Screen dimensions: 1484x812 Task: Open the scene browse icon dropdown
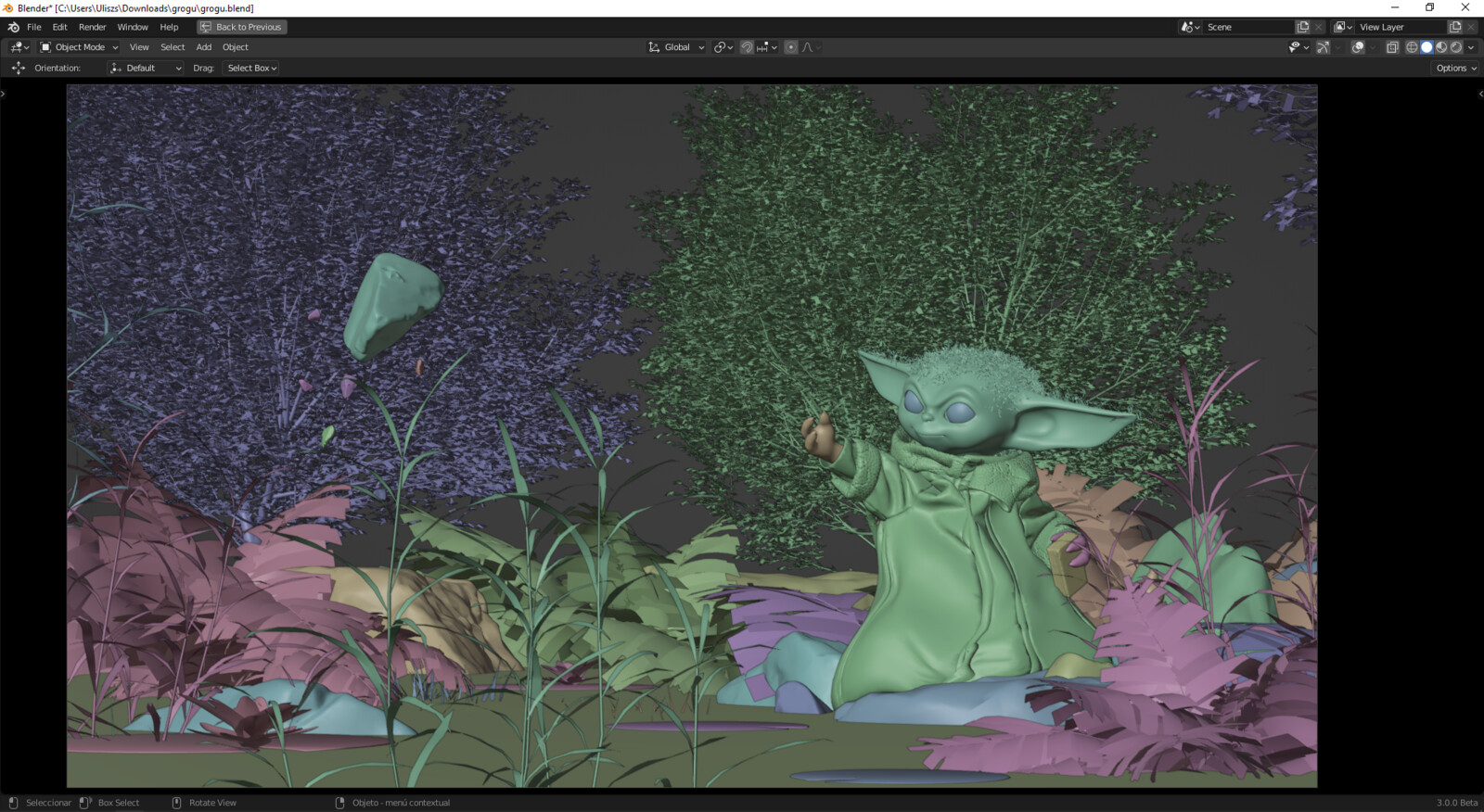[x=1190, y=27]
